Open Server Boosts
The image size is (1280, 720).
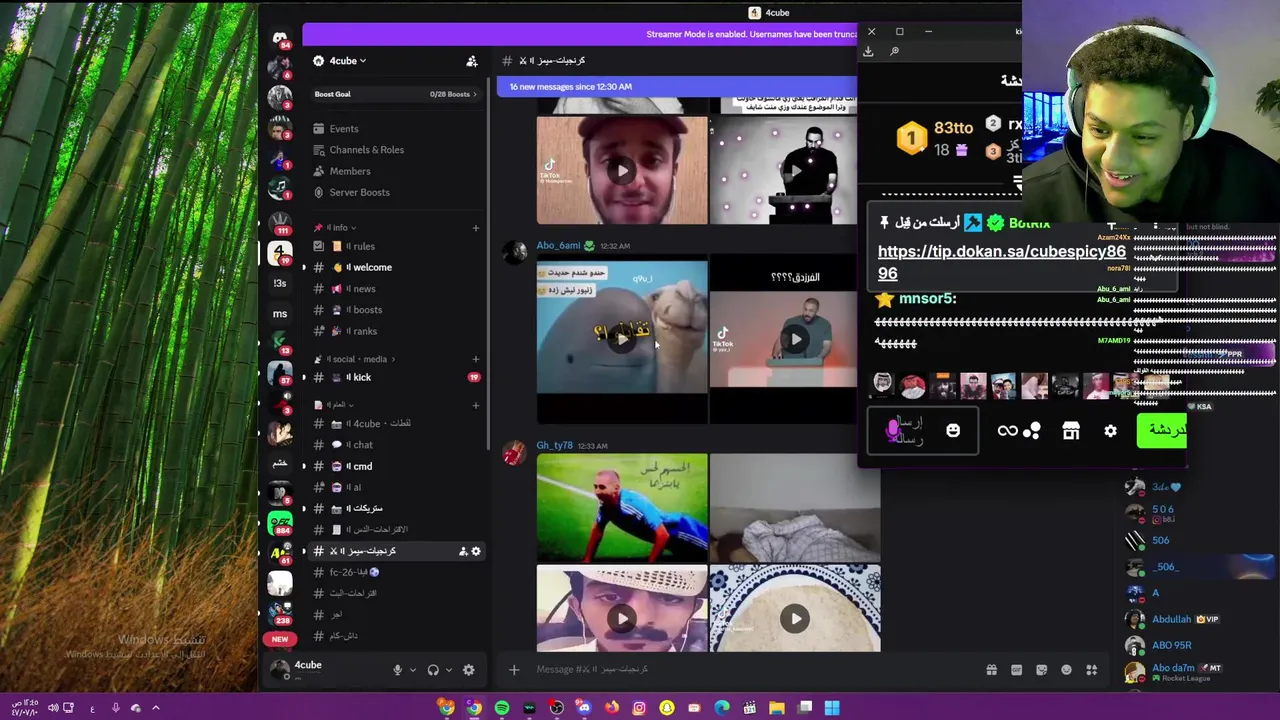pos(359,192)
